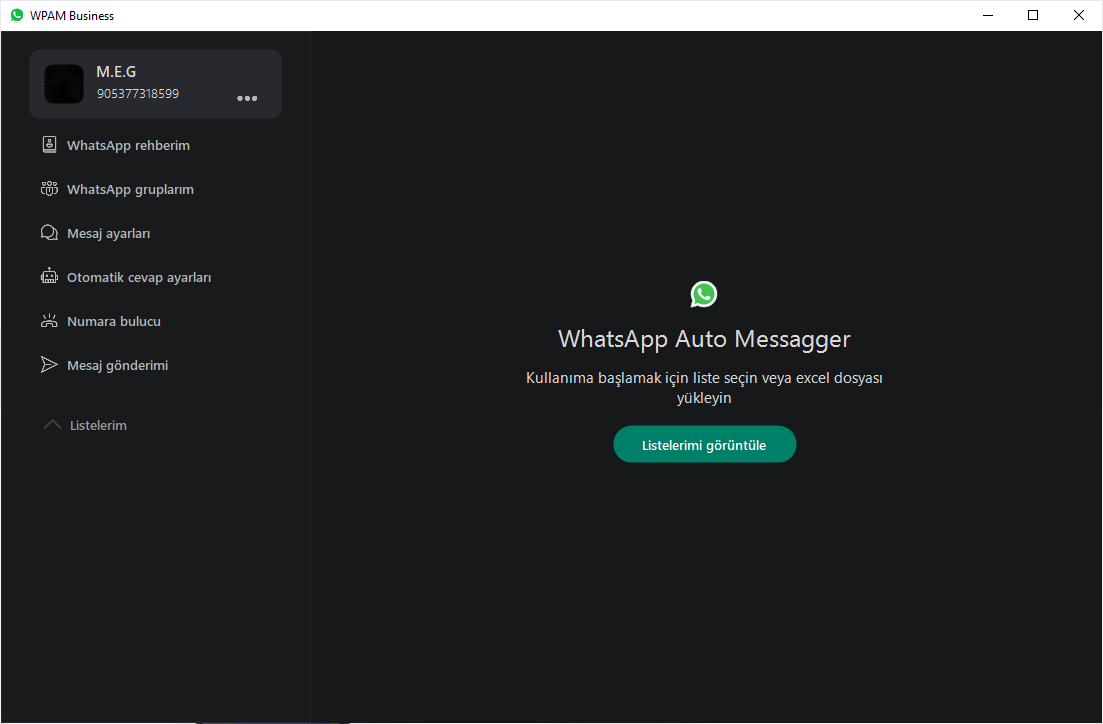The height and width of the screenshot is (724, 1103).
Task: Click the M.E.G profile avatar thumbnail
Action: pos(64,84)
